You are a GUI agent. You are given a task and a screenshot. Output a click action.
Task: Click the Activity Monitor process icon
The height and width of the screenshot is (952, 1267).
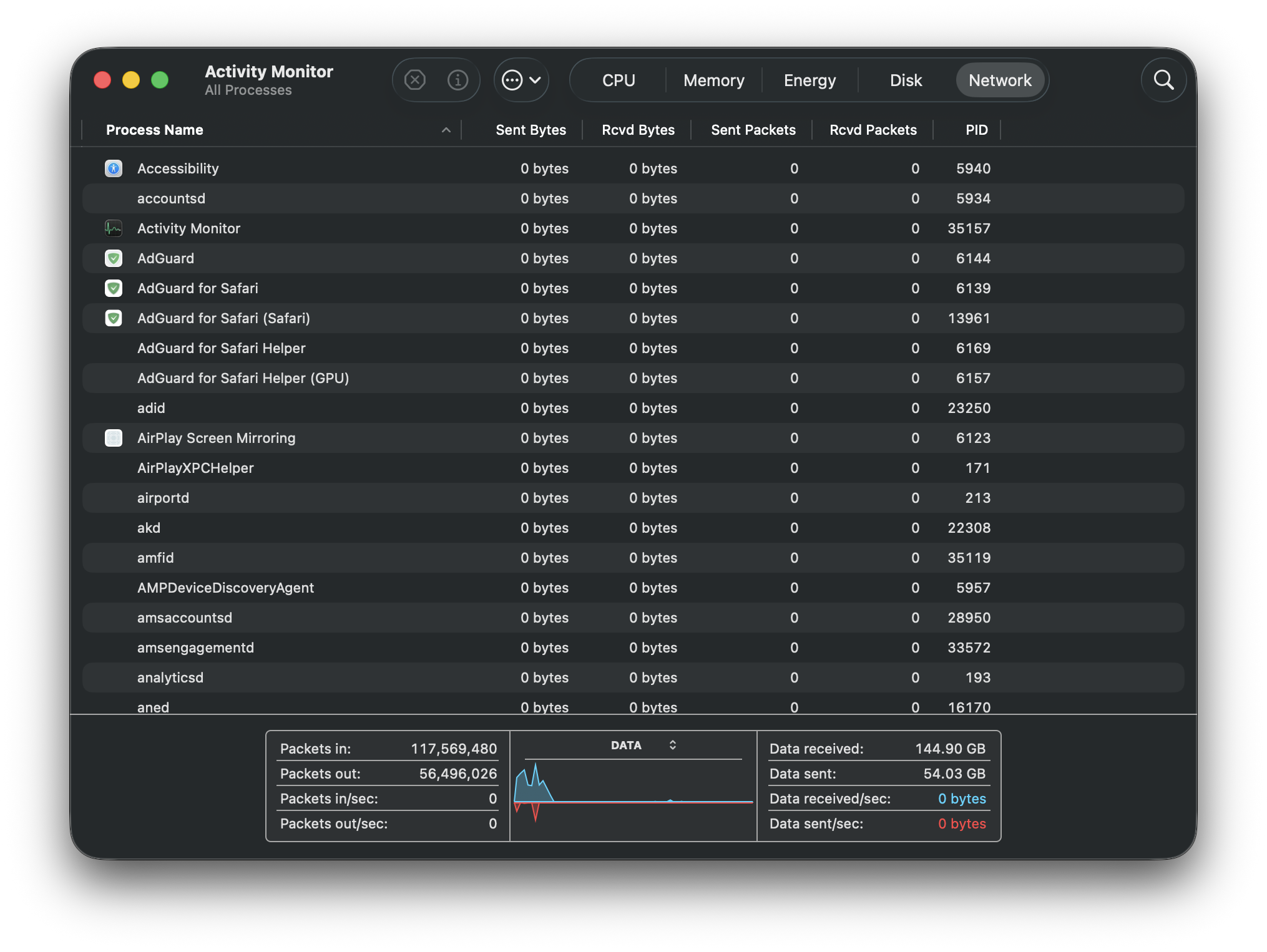pos(114,228)
